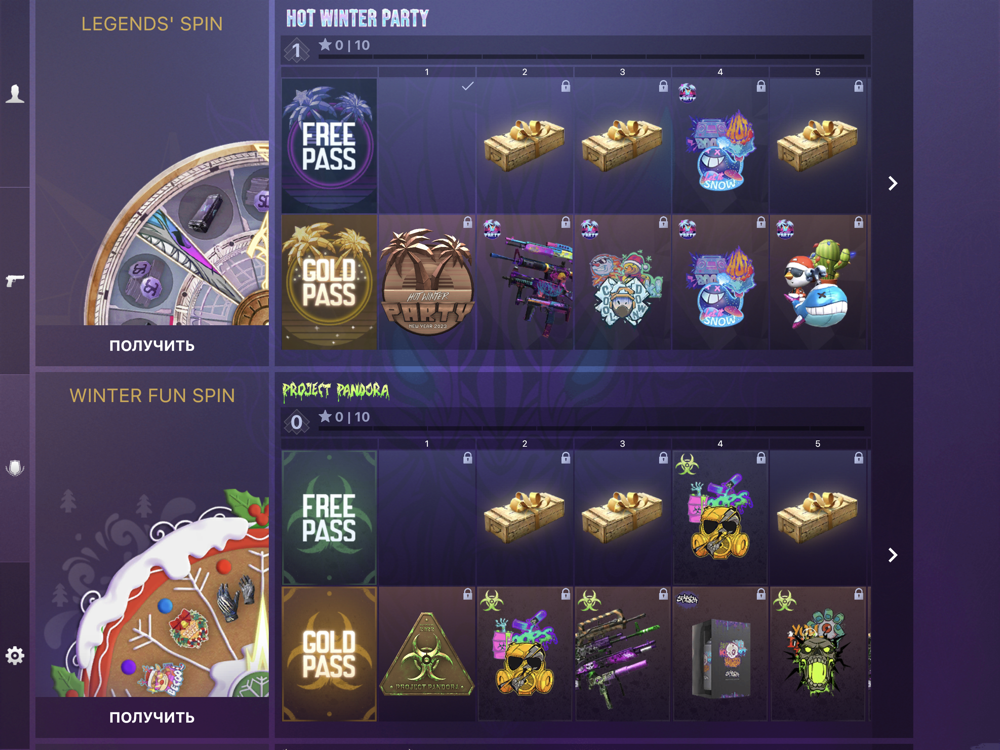Expand more Hot Winter Party rewards with right arrow
This screenshot has height=750, width=1000.
click(x=893, y=184)
